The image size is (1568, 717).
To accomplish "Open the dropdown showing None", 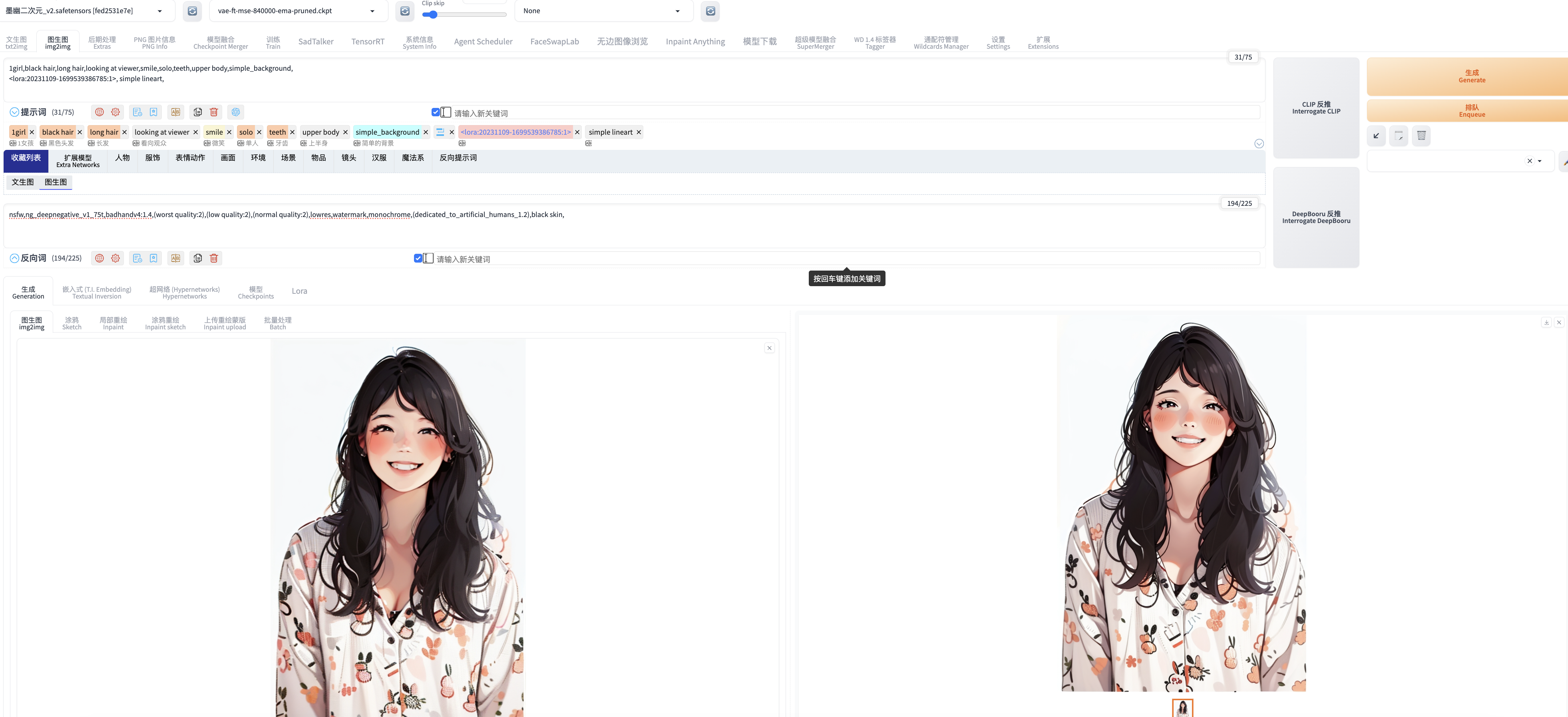I will [604, 11].
